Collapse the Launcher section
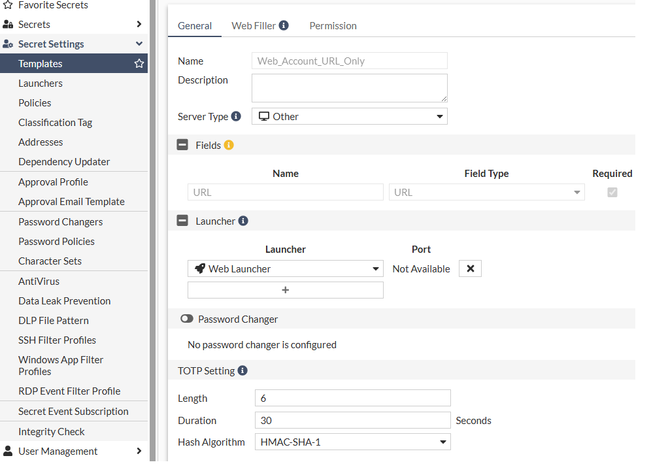Image resolution: width=651 pixels, height=467 pixels. (x=183, y=221)
